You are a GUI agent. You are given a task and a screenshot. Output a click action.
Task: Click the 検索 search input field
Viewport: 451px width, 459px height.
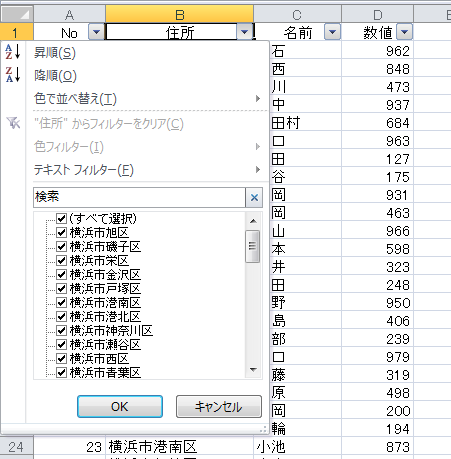pos(139,197)
